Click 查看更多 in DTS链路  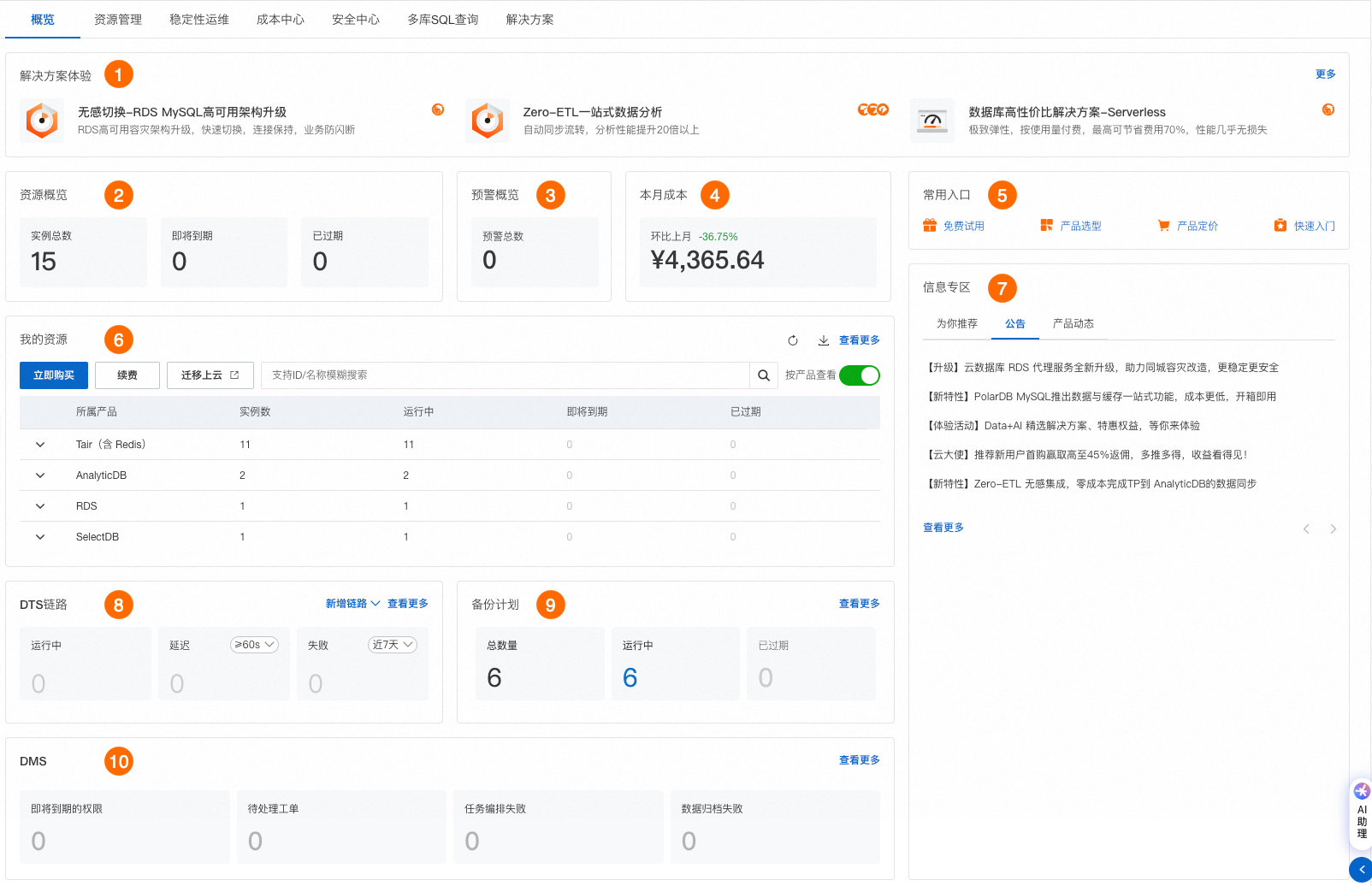pyautogui.click(x=408, y=604)
